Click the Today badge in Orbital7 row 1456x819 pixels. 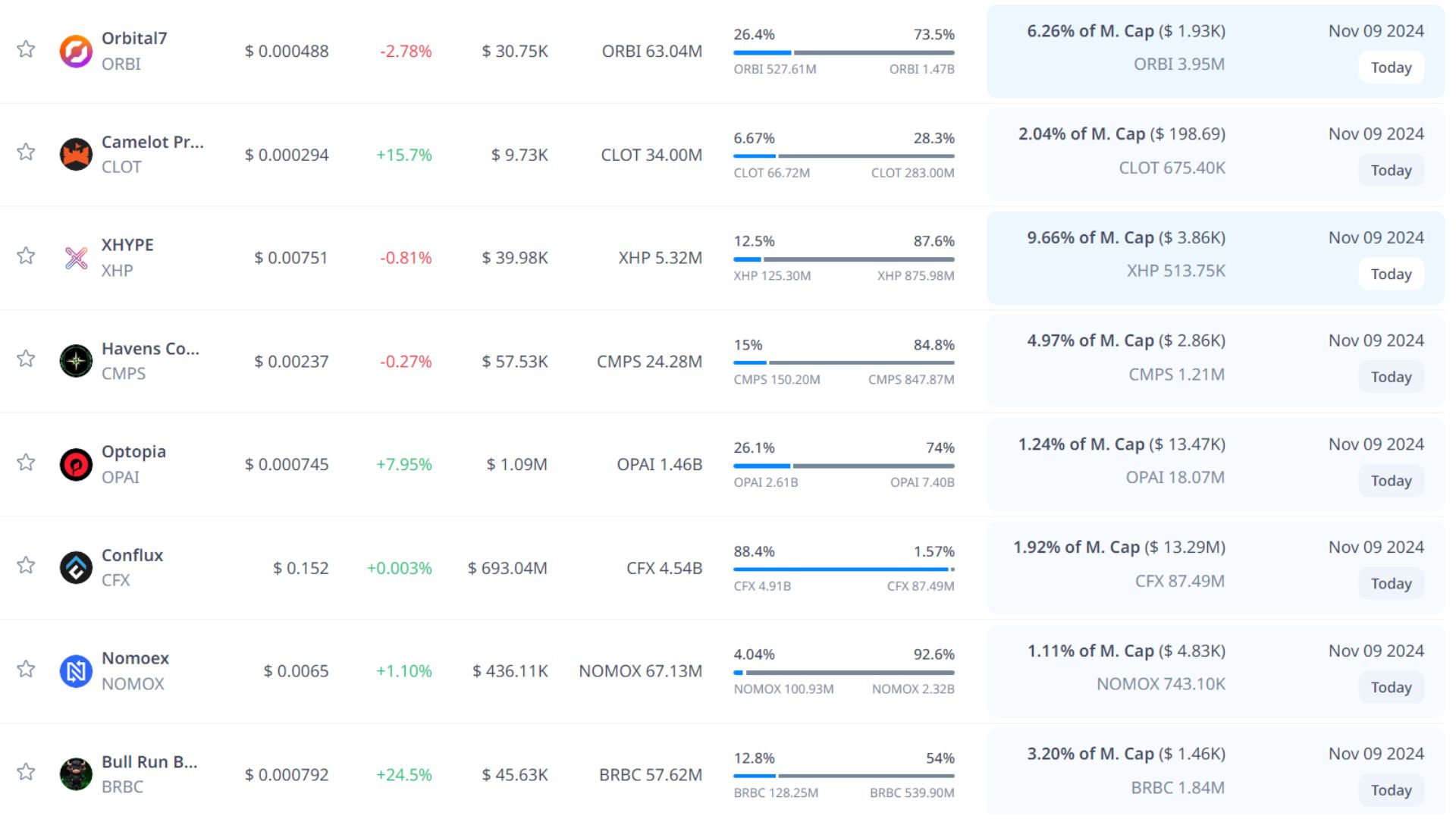coord(1390,67)
